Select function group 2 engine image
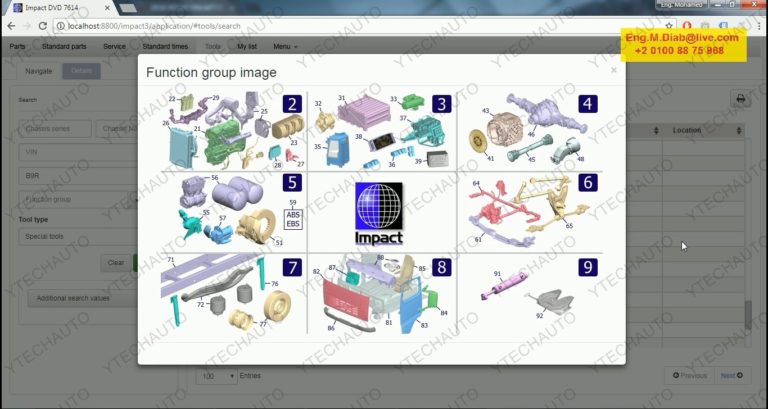The image size is (768, 409). coord(232,130)
